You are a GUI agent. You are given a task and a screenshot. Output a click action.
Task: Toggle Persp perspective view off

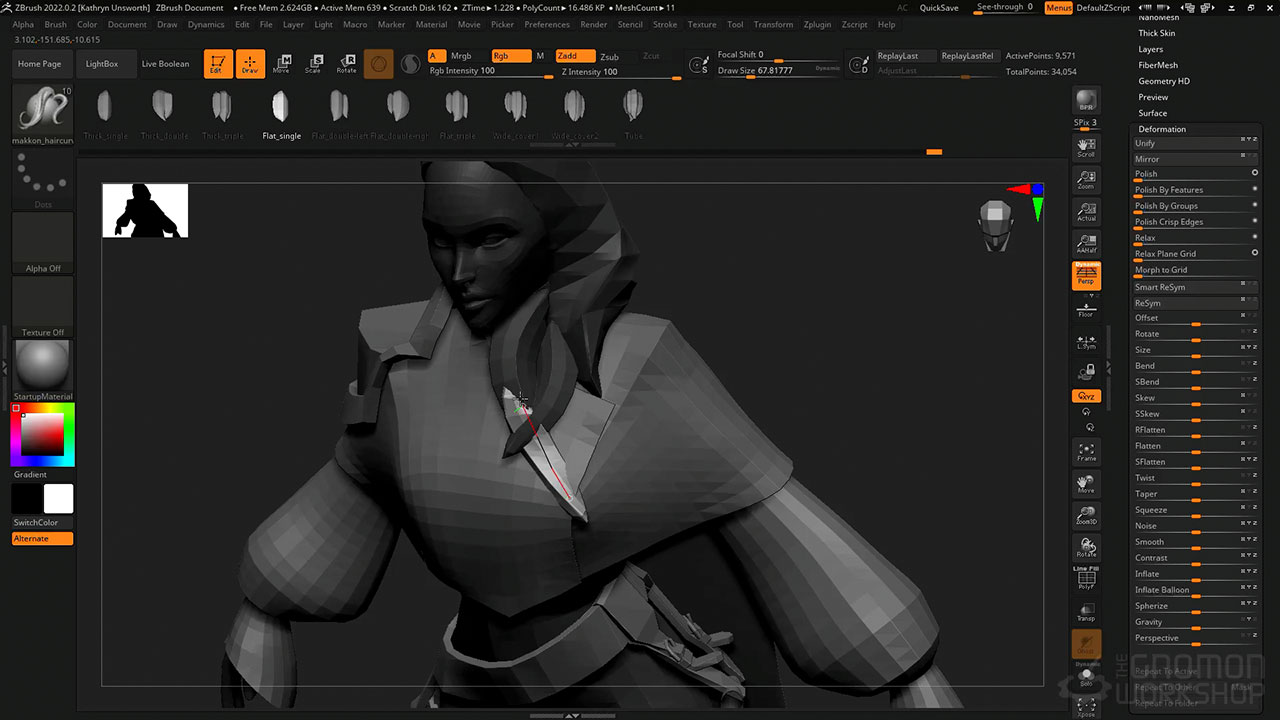pyautogui.click(x=1086, y=275)
